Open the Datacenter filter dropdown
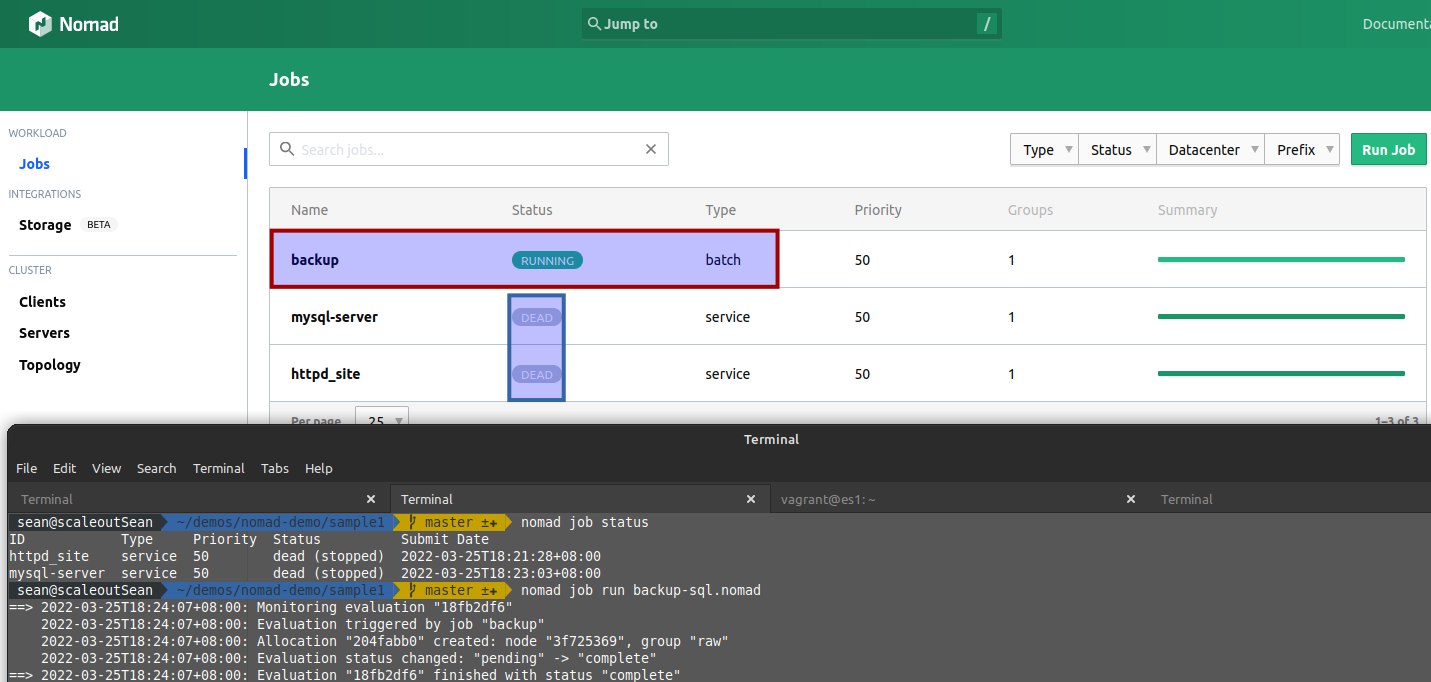The image size is (1431, 682). click(x=1210, y=149)
